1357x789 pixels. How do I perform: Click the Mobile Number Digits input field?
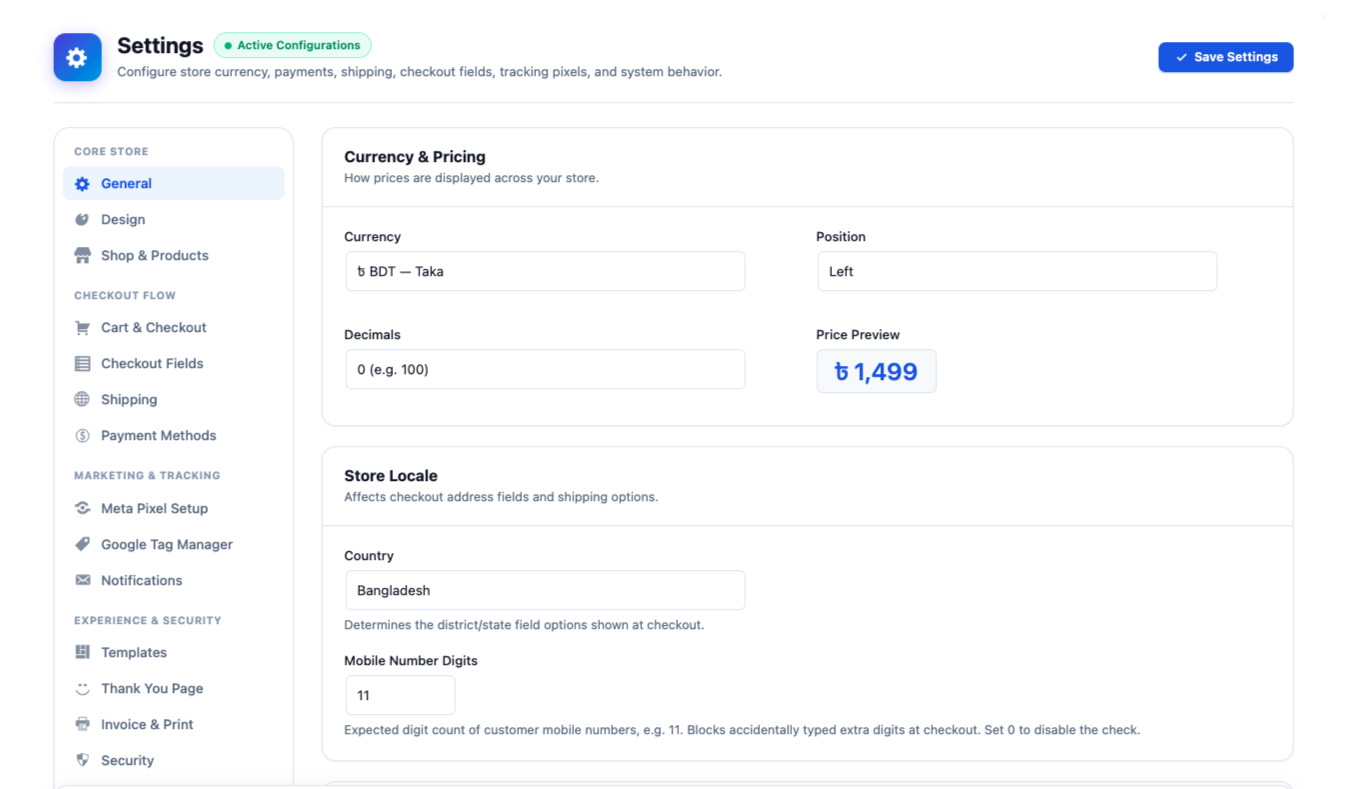400,695
